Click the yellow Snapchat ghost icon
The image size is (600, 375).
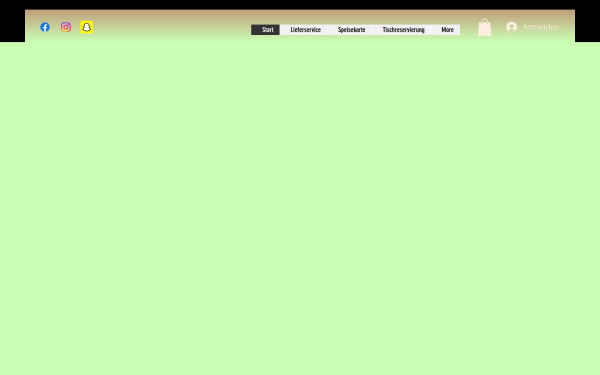click(x=86, y=27)
